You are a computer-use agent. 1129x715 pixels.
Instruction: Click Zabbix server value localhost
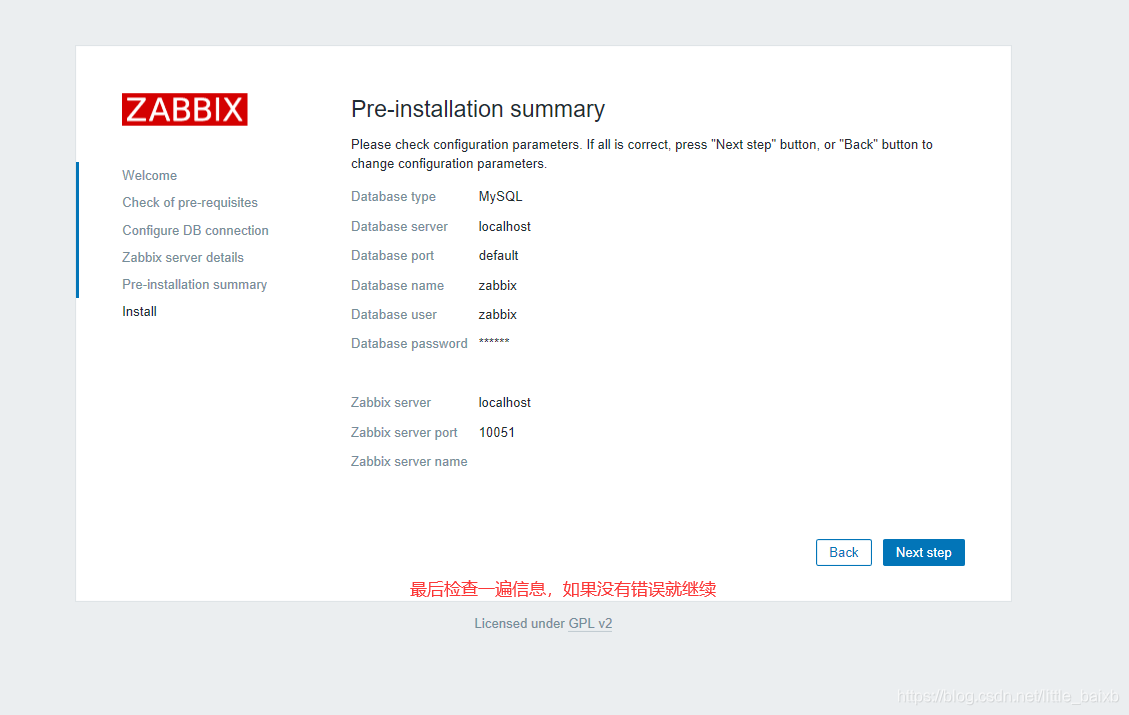[x=504, y=403]
